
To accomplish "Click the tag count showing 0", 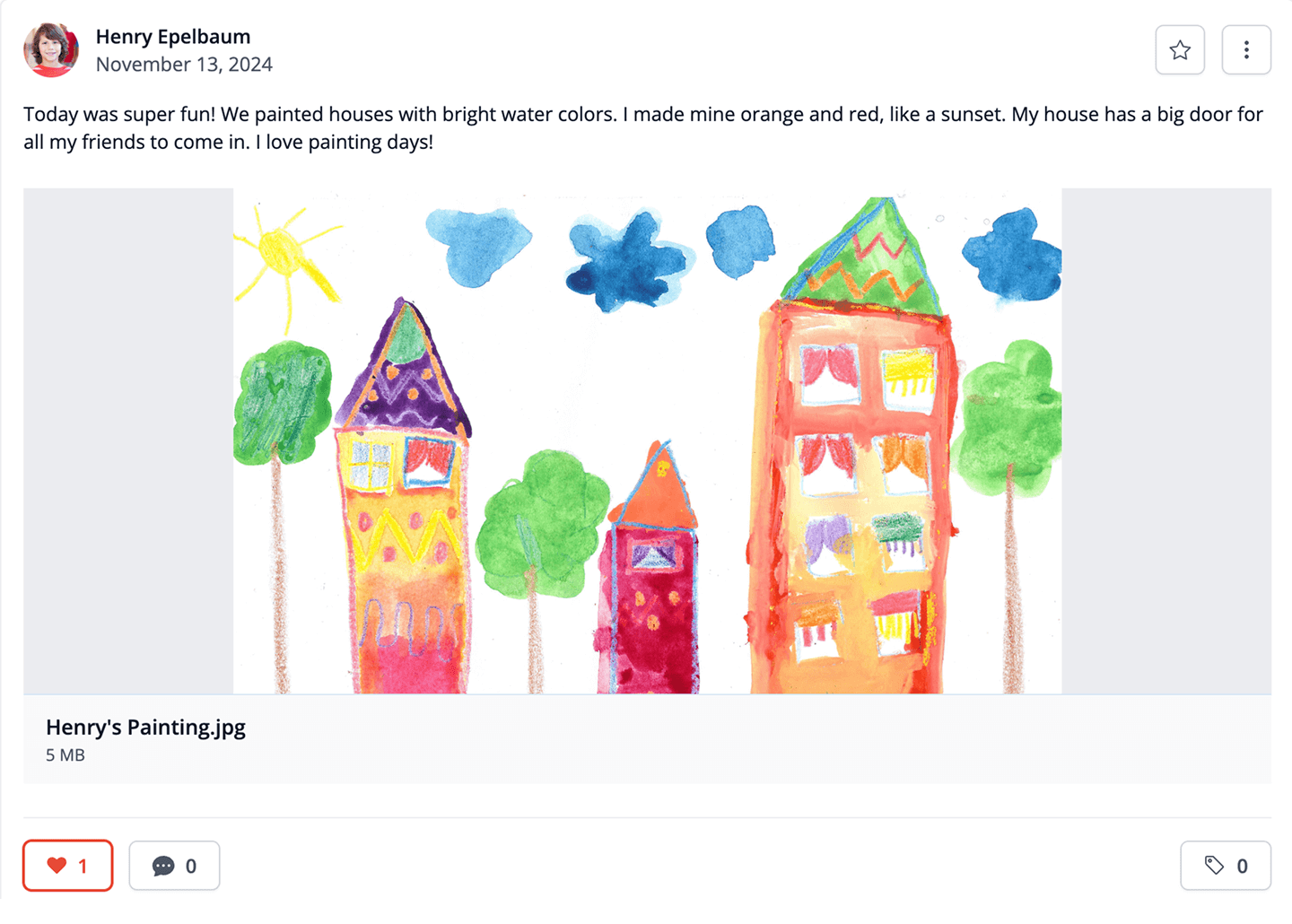I will click(1243, 866).
